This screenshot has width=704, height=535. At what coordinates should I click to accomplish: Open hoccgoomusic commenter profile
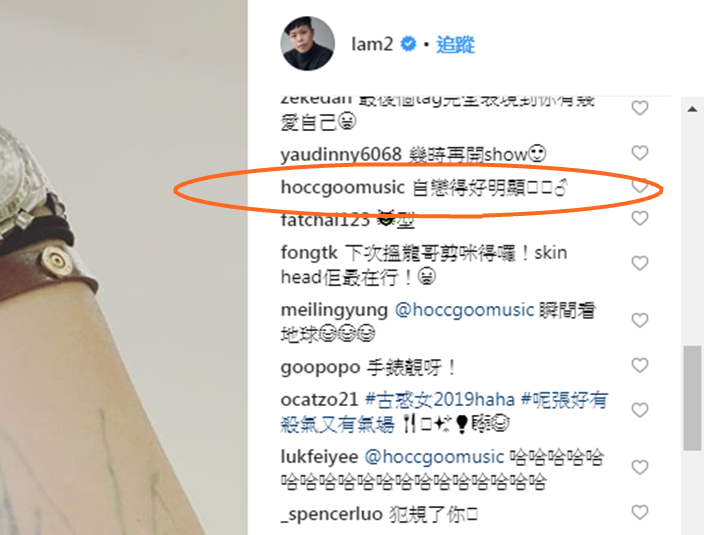[x=343, y=187]
